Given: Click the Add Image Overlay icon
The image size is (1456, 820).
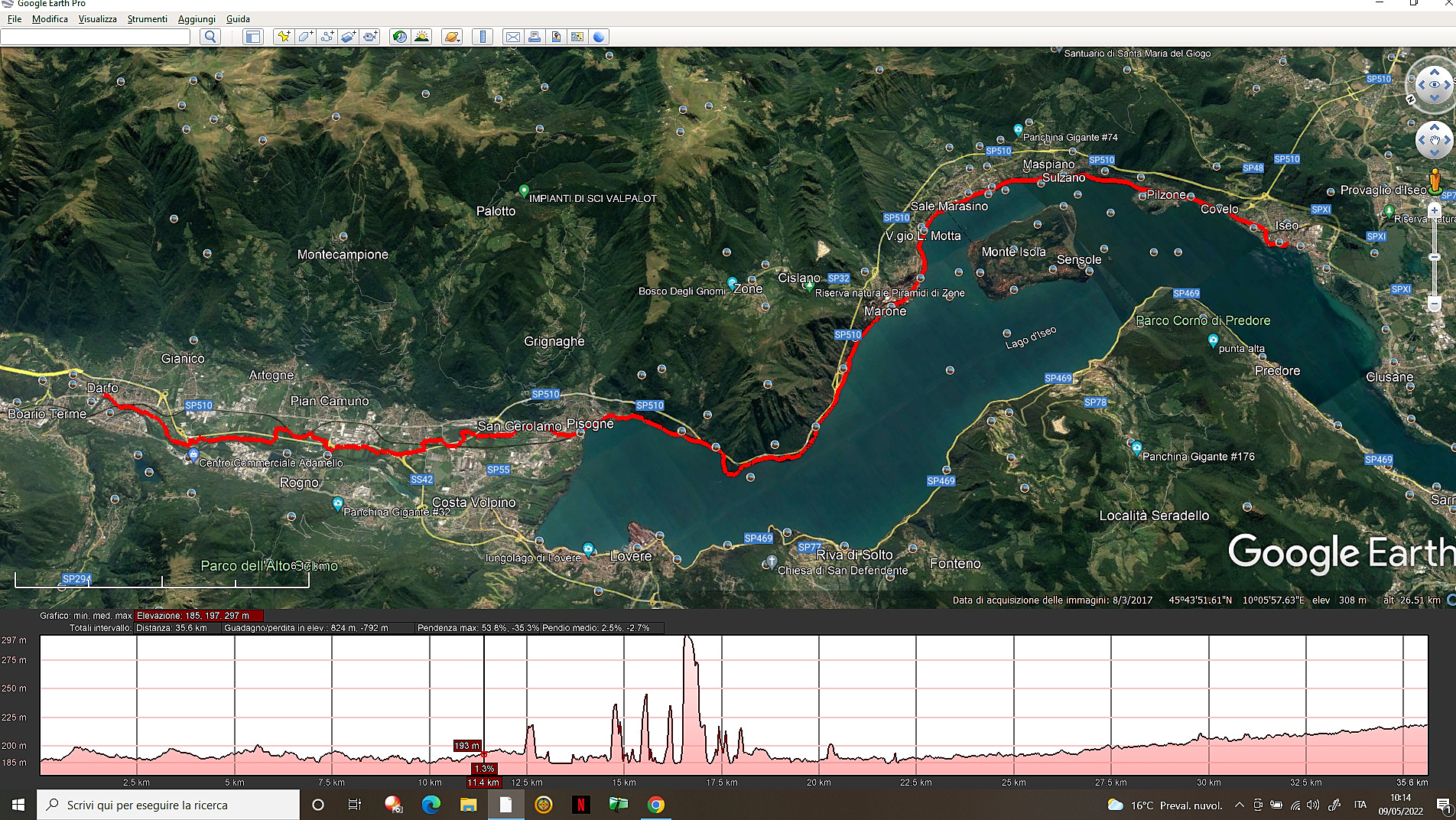Looking at the screenshot, I should (x=349, y=37).
